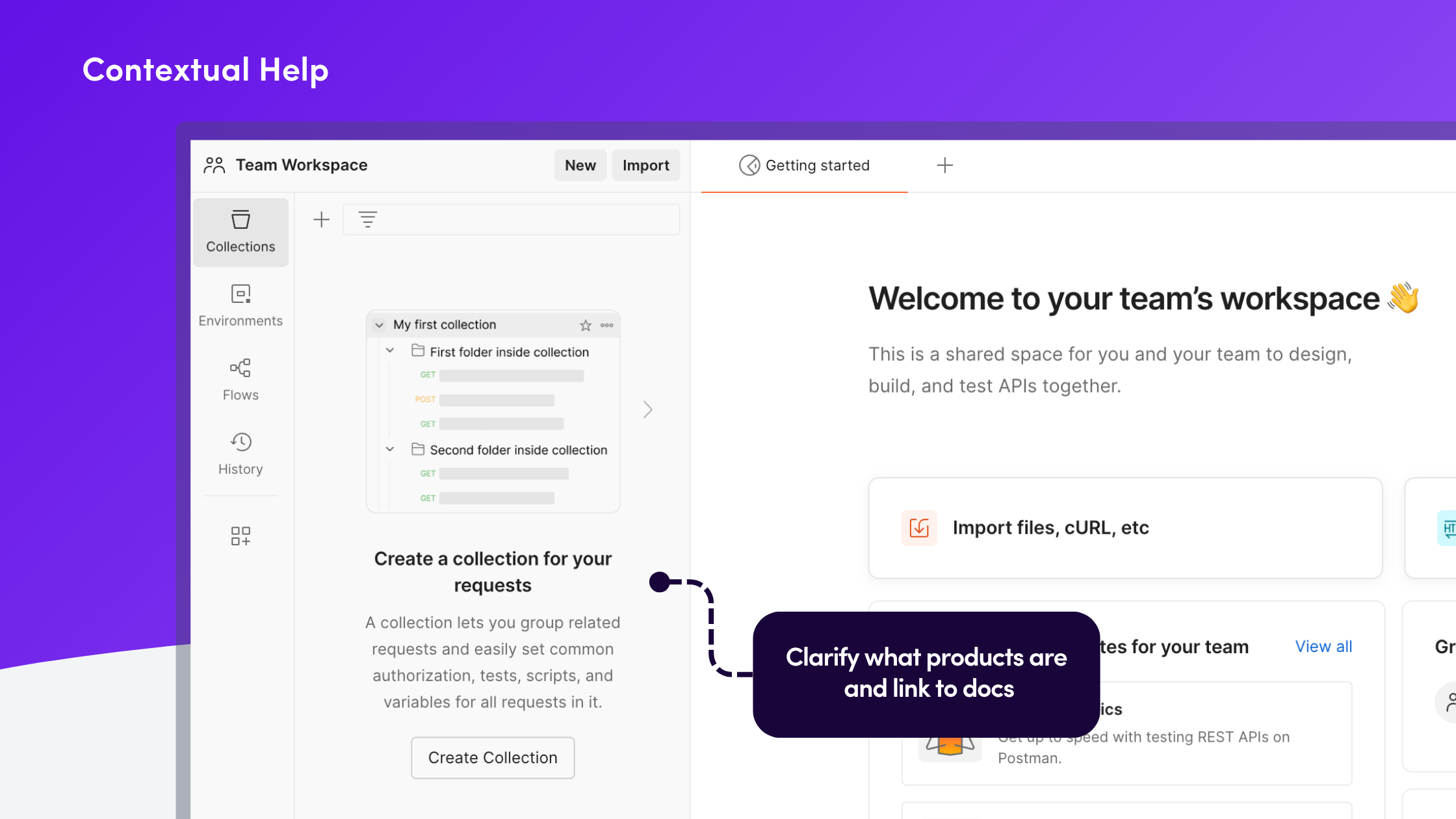Open the Flows sidebar panel

240,380
